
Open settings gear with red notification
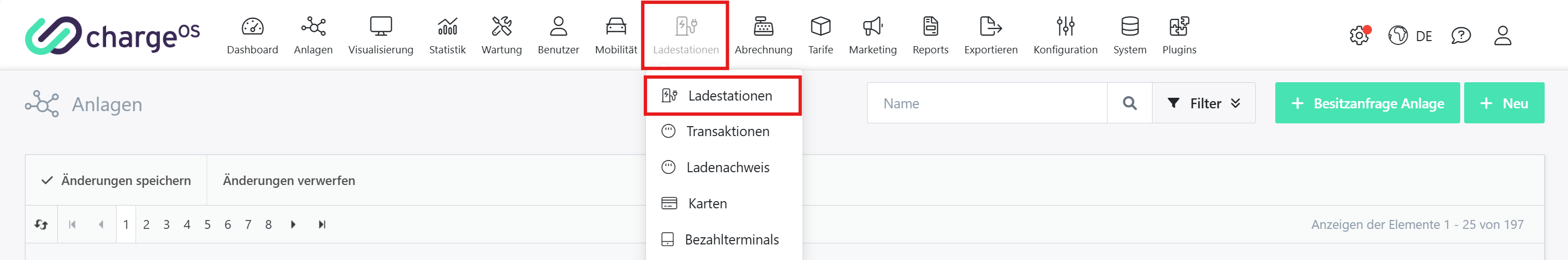1359,36
